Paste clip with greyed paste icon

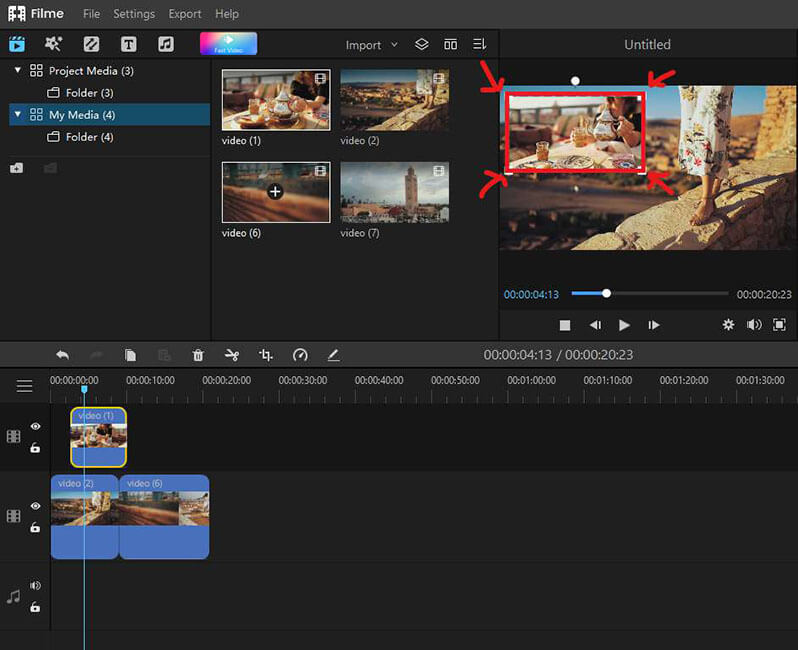[x=164, y=355]
